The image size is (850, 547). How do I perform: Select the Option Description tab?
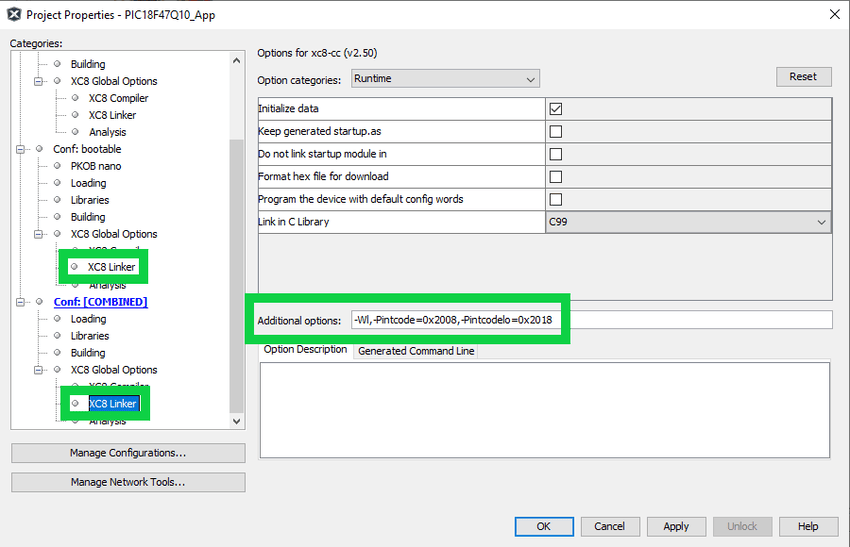tap(305, 350)
